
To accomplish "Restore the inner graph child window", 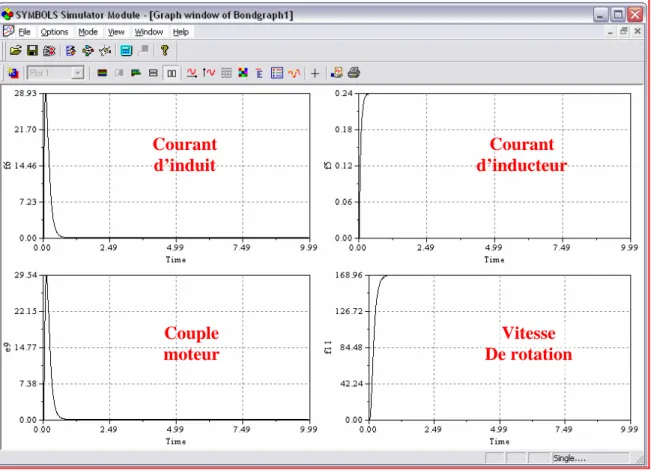I will point(624,32).
